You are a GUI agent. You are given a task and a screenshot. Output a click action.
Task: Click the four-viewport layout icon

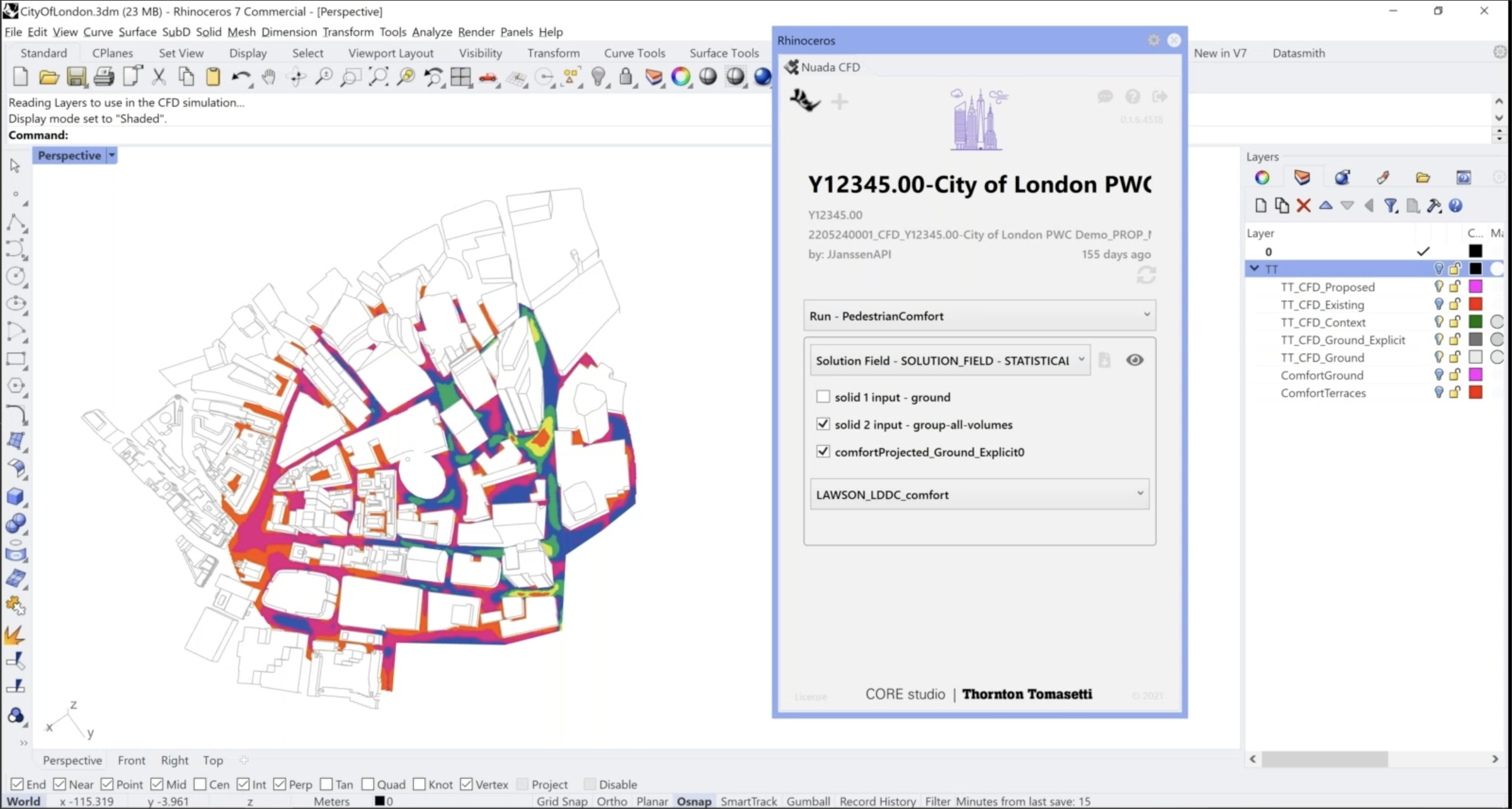click(x=461, y=77)
